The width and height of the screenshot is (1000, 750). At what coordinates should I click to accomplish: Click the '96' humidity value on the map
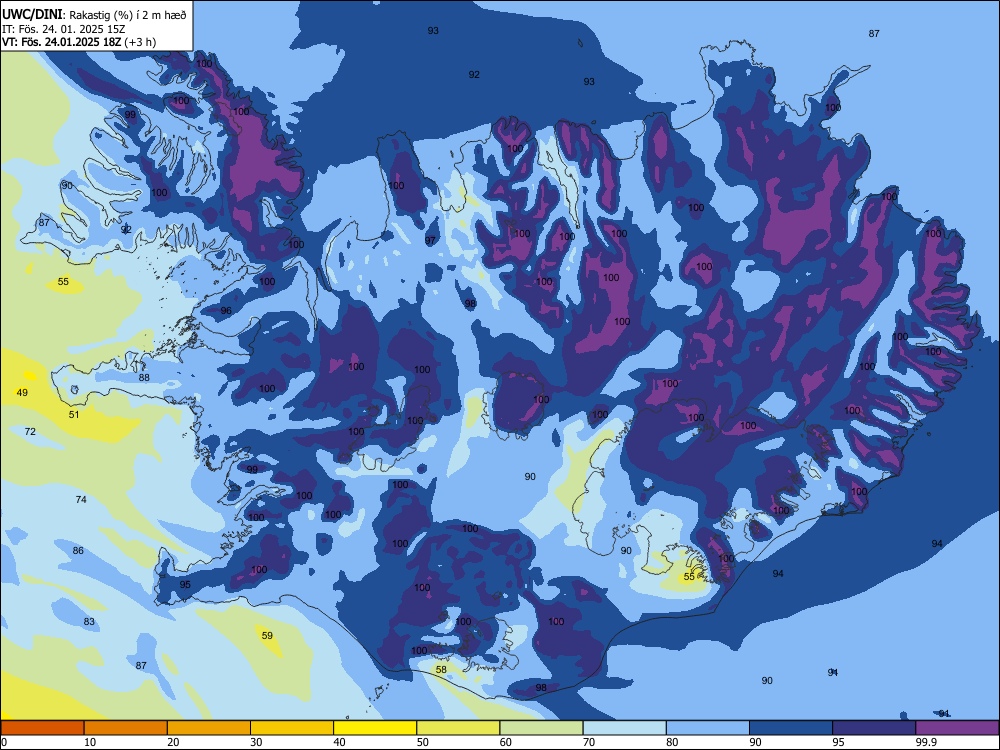(226, 311)
